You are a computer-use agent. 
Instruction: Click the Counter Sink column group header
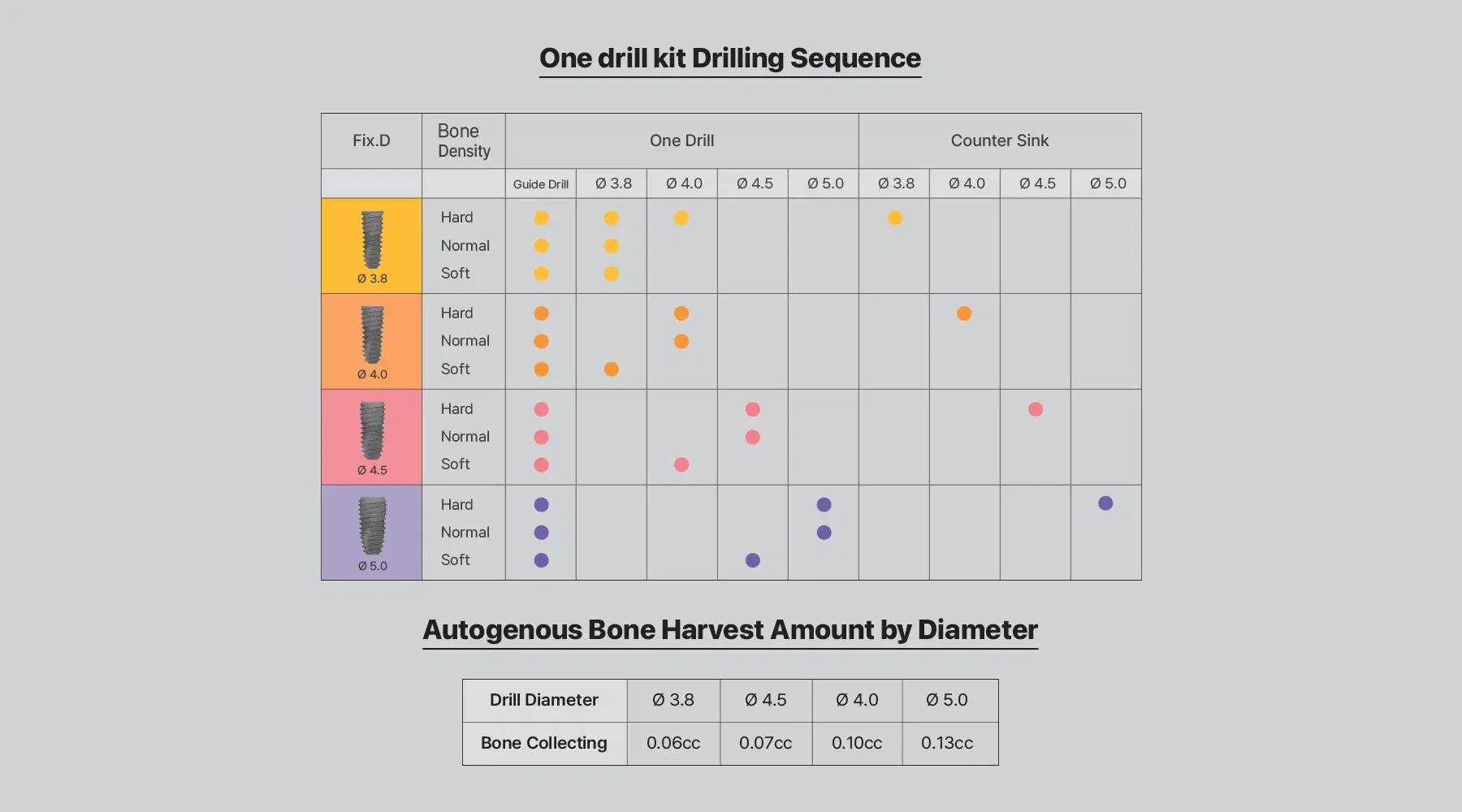click(999, 140)
